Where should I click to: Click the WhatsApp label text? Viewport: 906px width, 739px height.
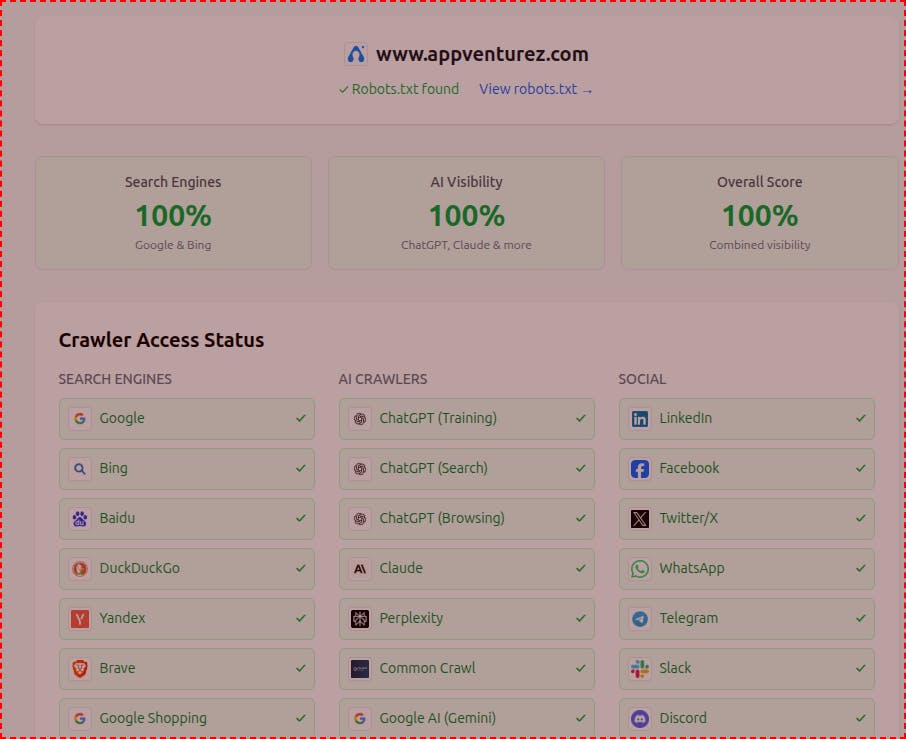click(692, 569)
